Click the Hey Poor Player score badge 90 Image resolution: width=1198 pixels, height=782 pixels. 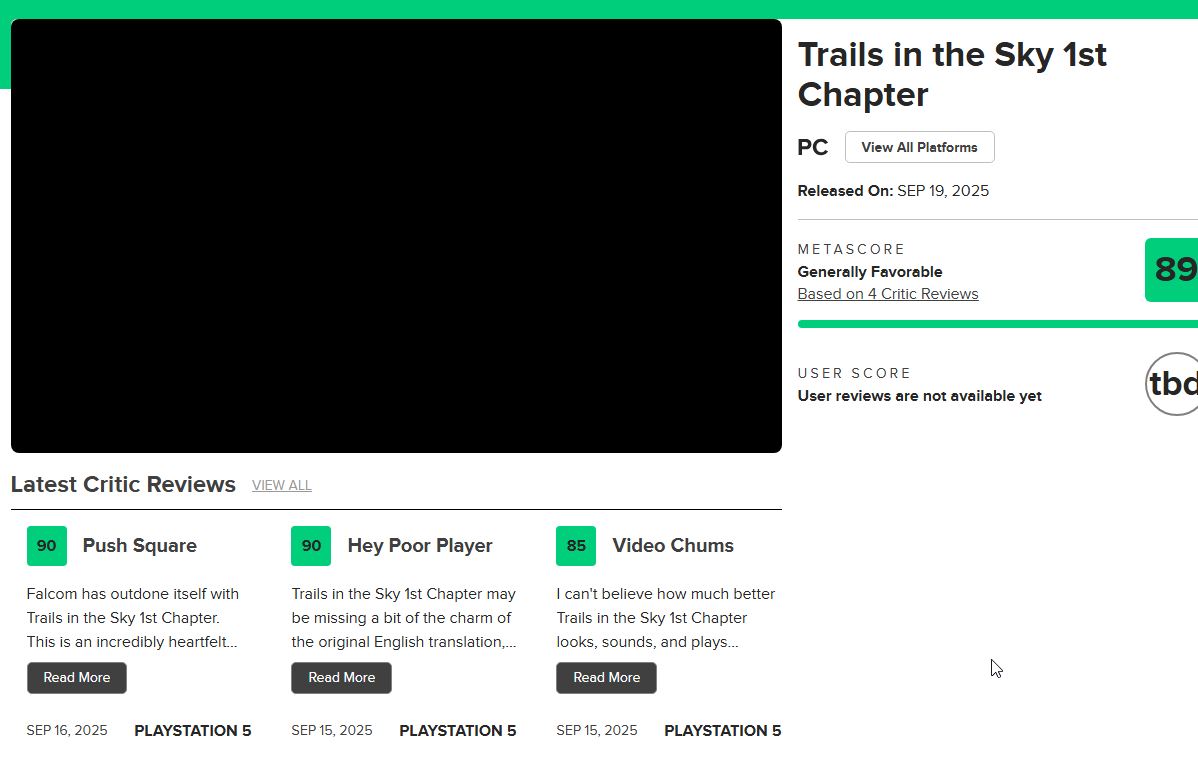pyautogui.click(x=311, y=546)
